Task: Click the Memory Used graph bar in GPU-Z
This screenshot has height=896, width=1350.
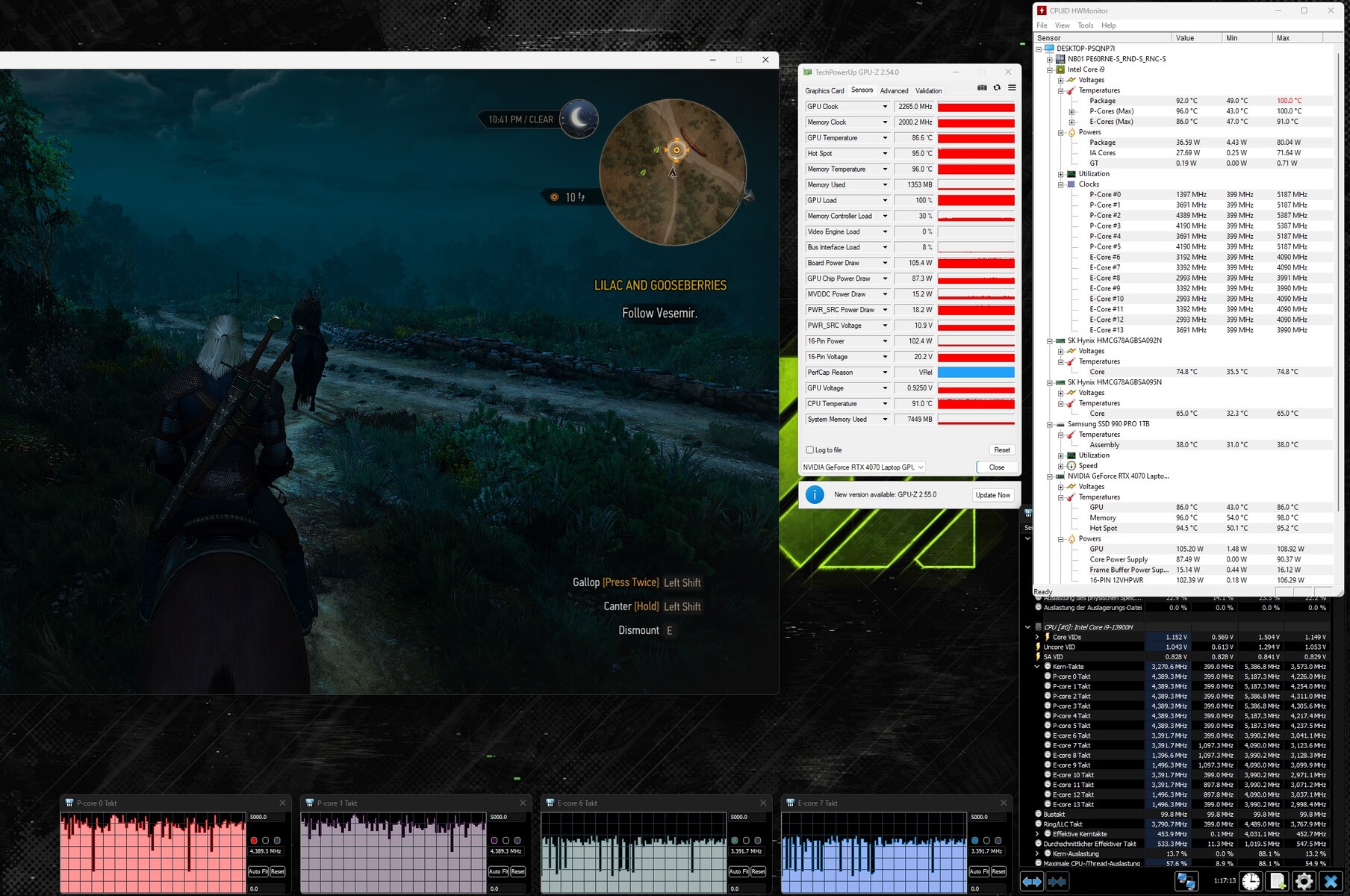Action: click(976, 185)
